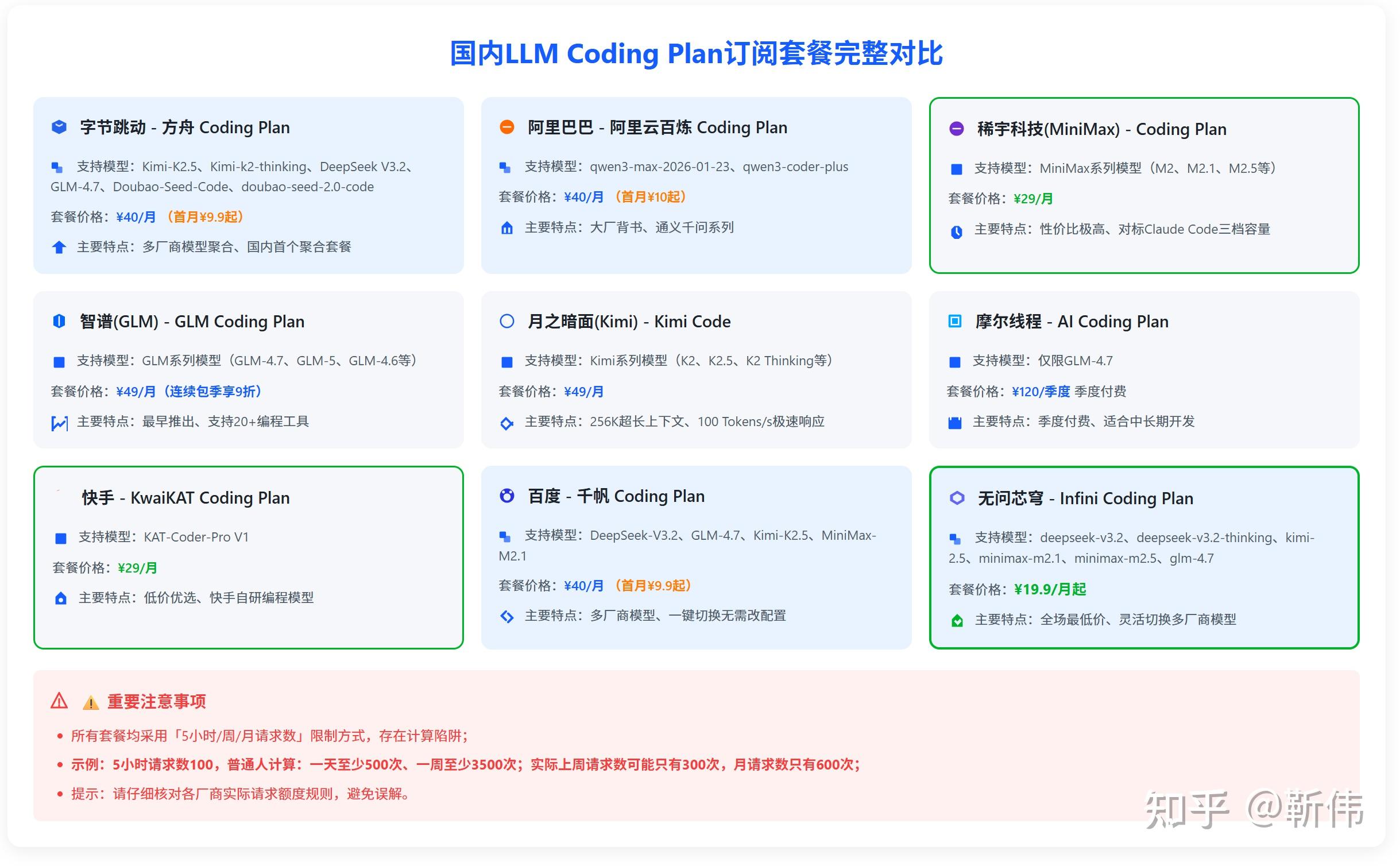This screenshot has width=1400, height=866.
Task: Click the blue square icon beside Kimi系列模型
Action: (506, 362)
